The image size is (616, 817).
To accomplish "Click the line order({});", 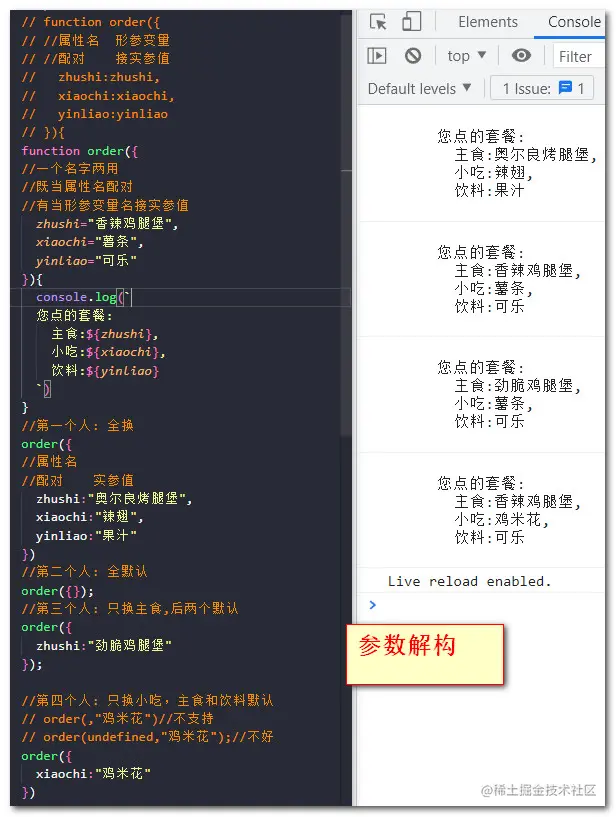I will click(x=58, y=591).
